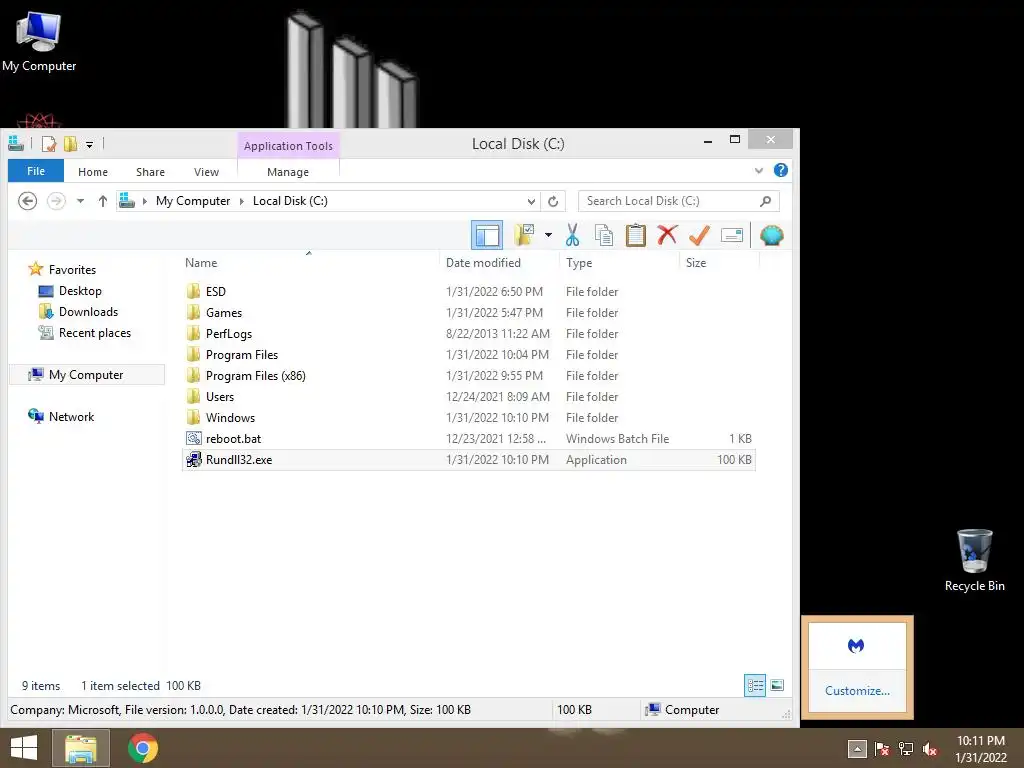Open the Customize Quick Access Toolbar dropdown
The width and height of the screenshot is (1024, 768).
pyautogui.click(x=89, y=144)
